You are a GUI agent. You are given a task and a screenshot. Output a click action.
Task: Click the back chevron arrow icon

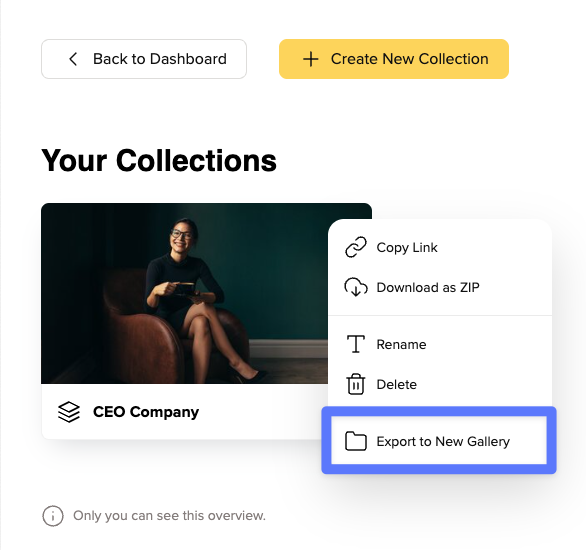73,59
